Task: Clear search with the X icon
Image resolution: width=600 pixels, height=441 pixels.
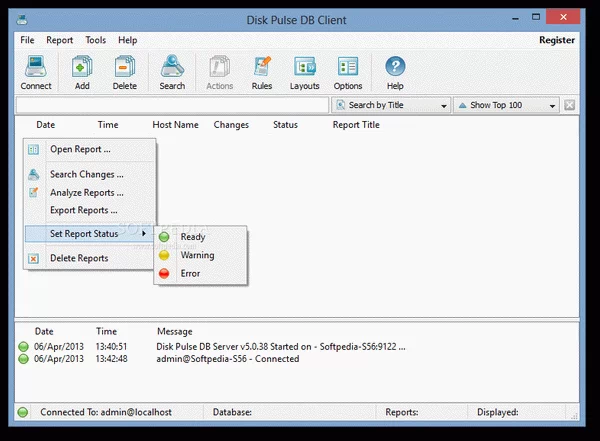Action: [x=569, y=105]
